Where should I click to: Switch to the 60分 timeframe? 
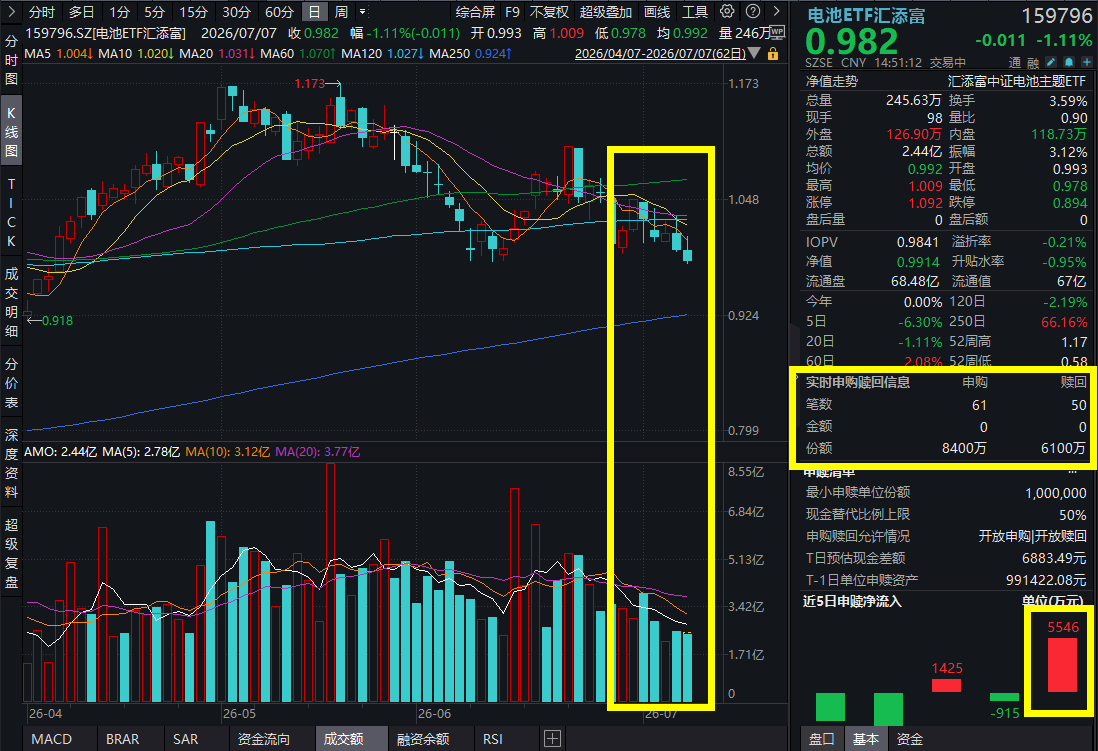(x=279, y=12)
